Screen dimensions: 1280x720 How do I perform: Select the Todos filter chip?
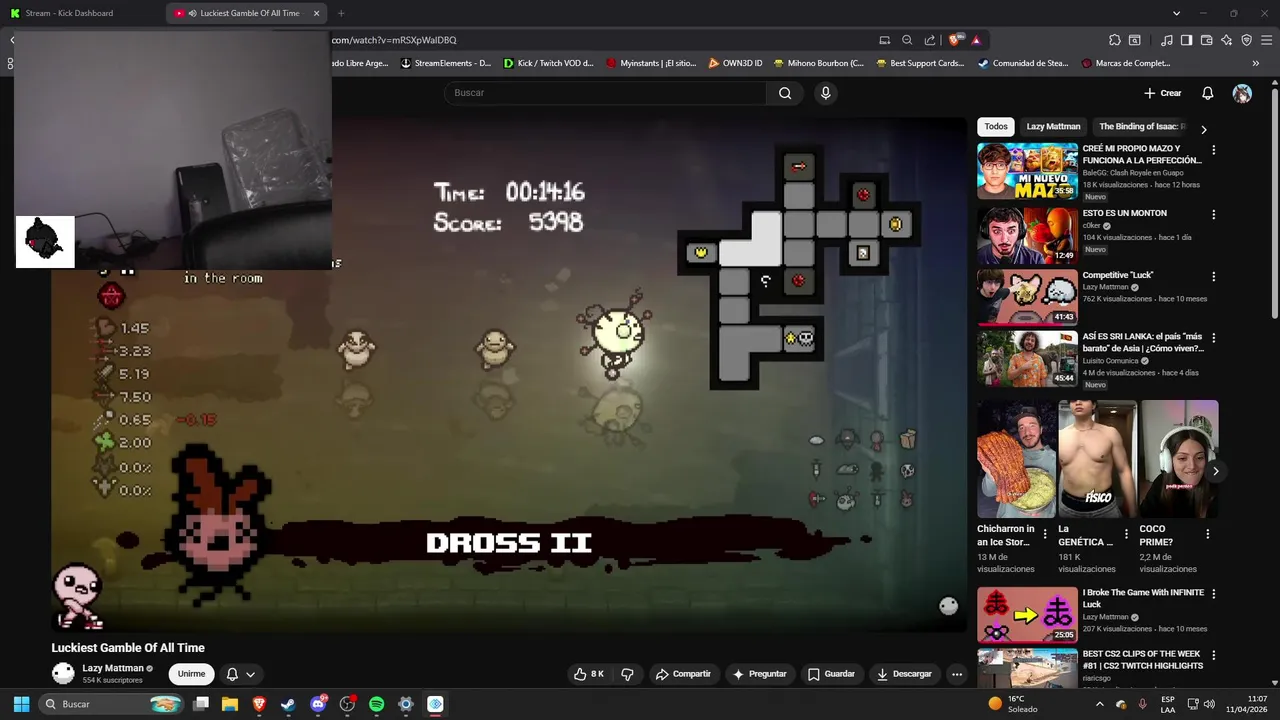tap(996, 127)
